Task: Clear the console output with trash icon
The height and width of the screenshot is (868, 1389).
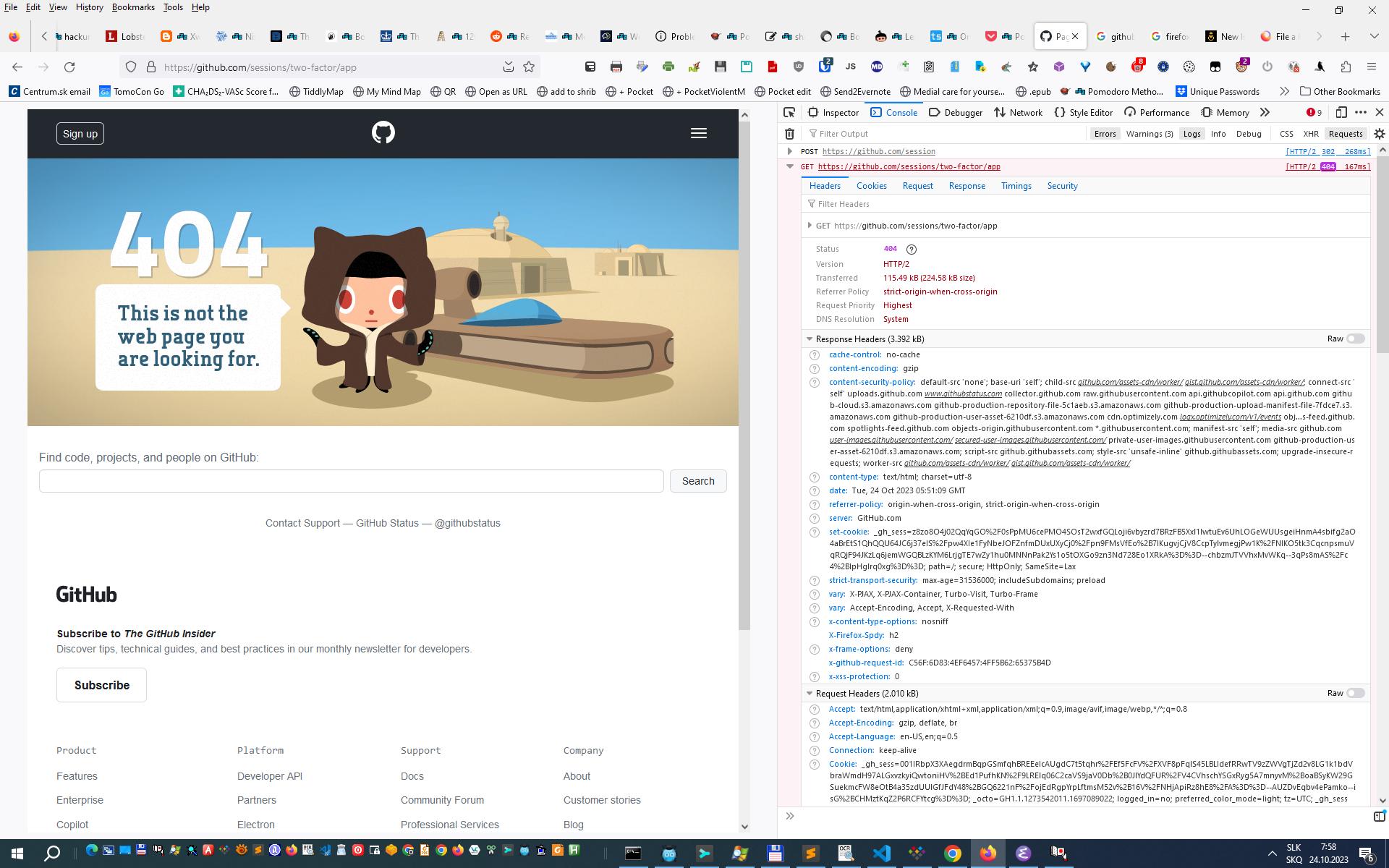Action: pyautogui.click(x=789, y=134)
